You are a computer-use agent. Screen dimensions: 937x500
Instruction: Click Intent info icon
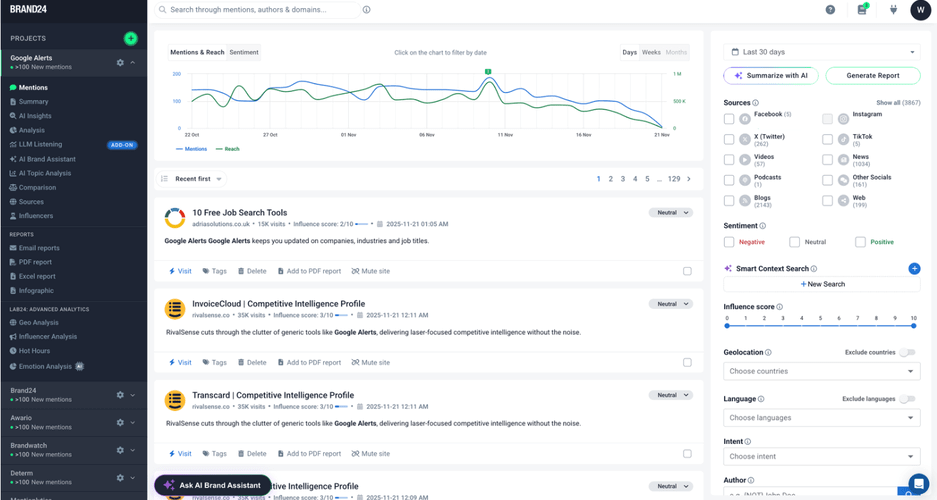(x=748, y=441)
